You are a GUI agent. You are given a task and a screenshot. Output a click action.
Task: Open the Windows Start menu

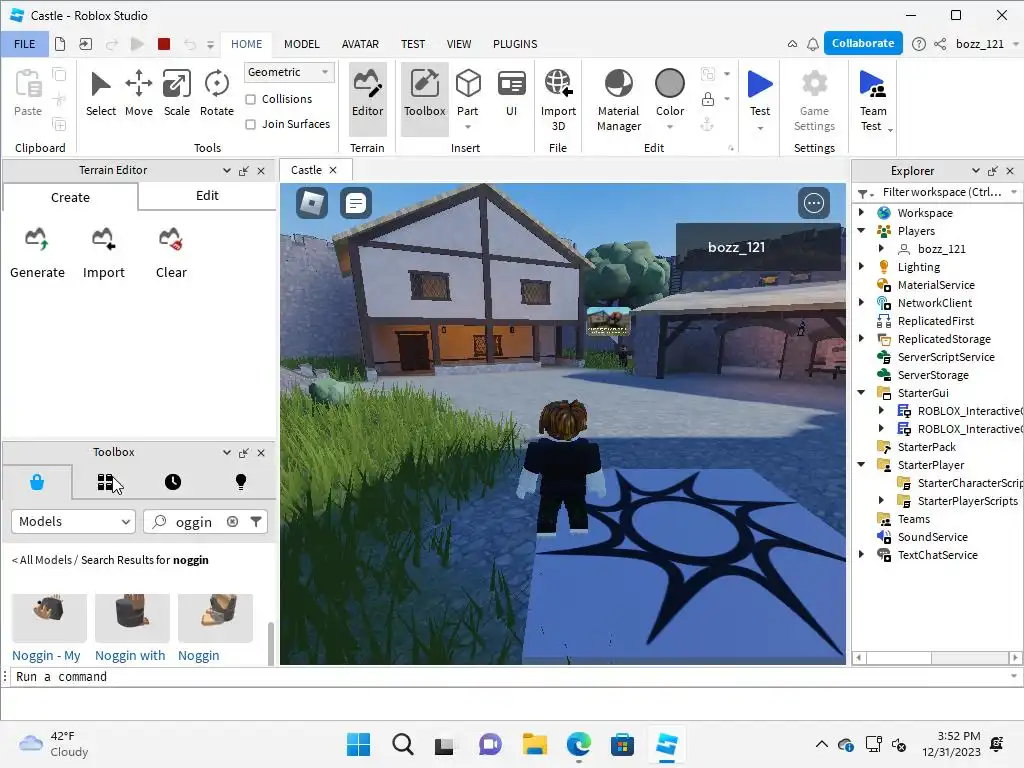[x=358, y=744]
